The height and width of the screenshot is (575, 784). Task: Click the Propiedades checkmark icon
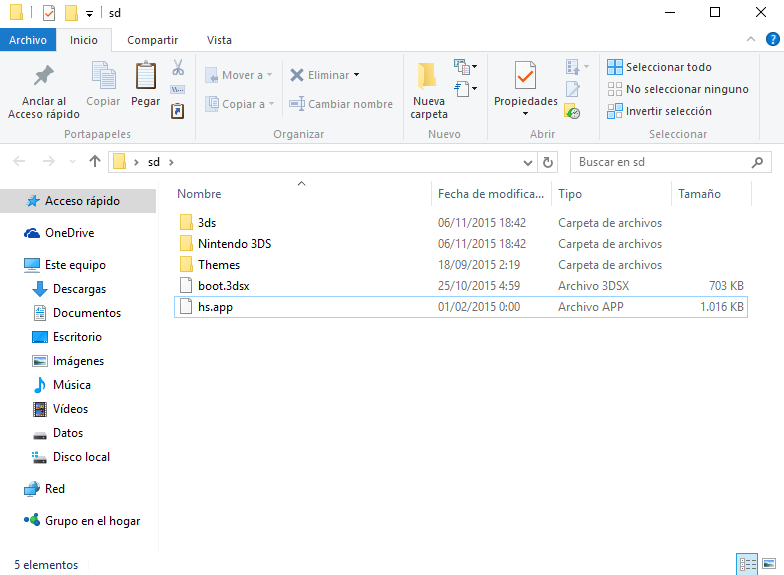(525, 76)
